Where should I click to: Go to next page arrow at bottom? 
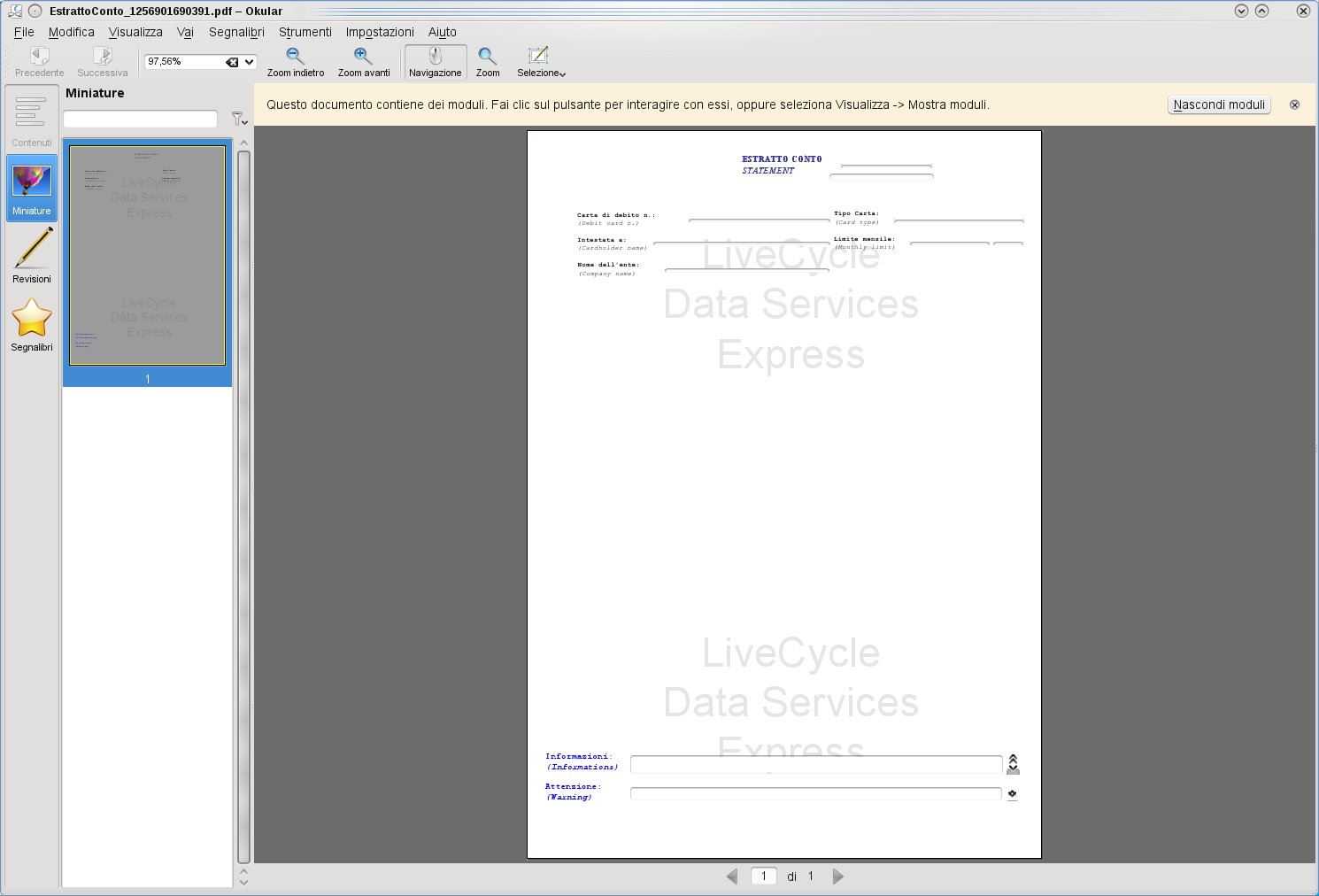point(837,877)
